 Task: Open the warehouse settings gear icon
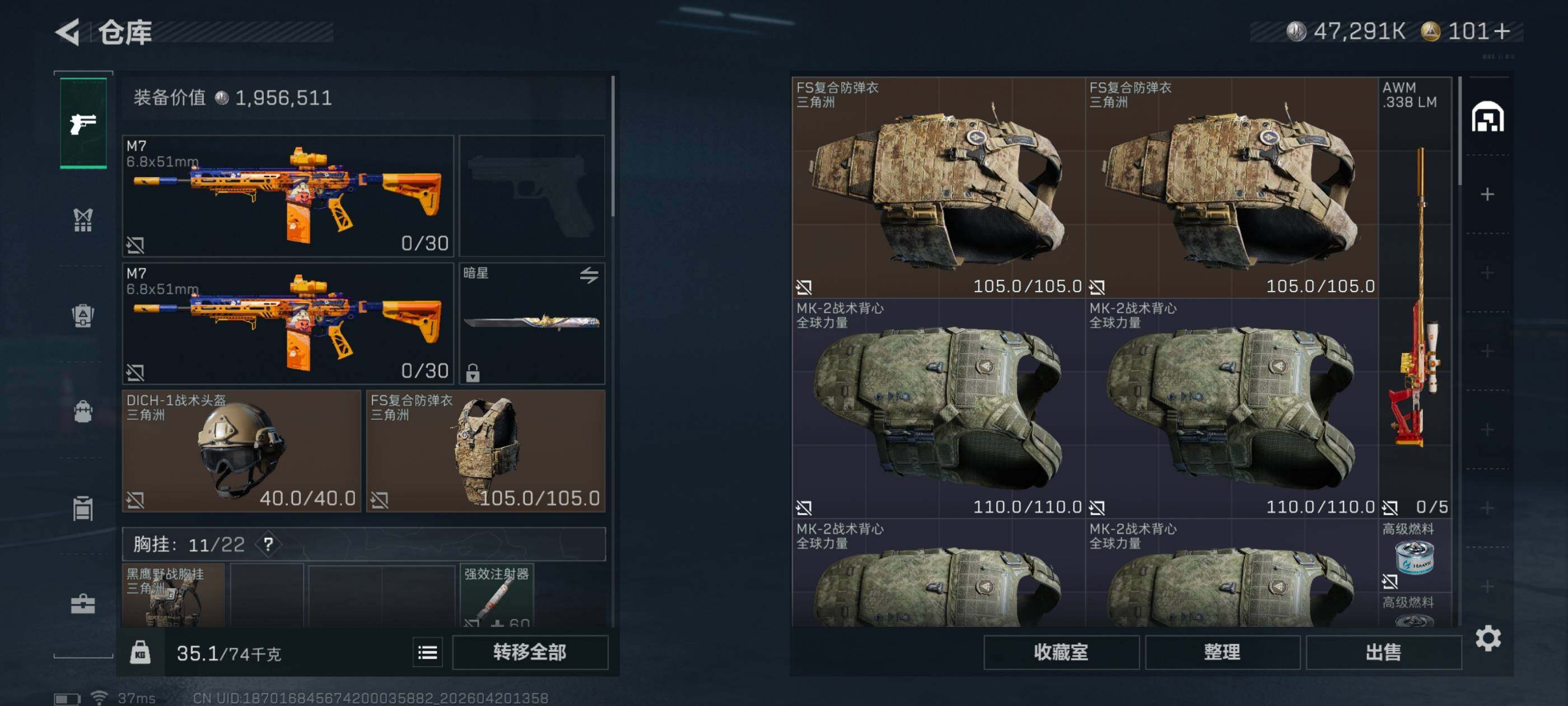tap(1488, 638)
